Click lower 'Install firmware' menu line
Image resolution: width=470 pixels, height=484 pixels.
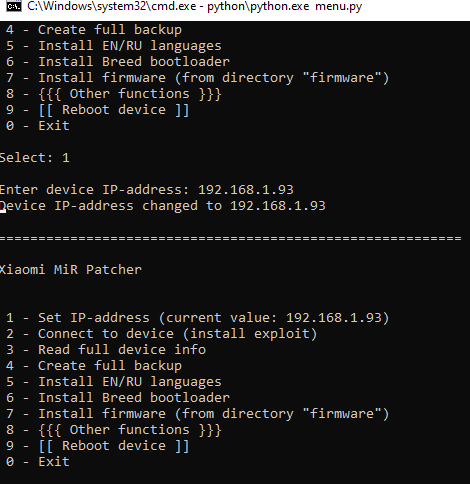197,414
